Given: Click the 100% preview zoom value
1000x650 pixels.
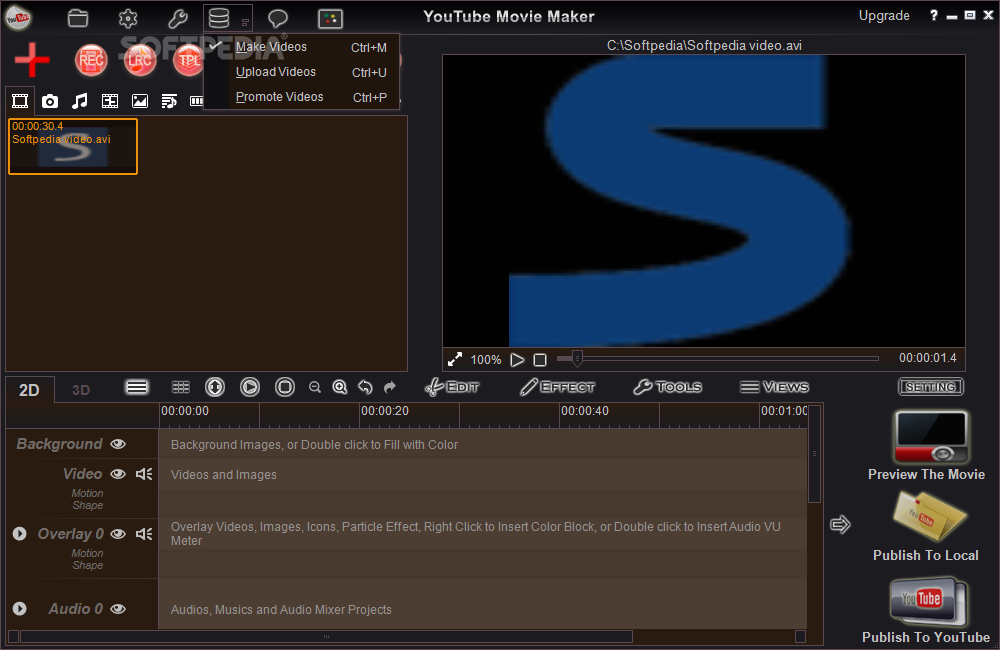Looking at the screenshot, I should tap(486, 360).
